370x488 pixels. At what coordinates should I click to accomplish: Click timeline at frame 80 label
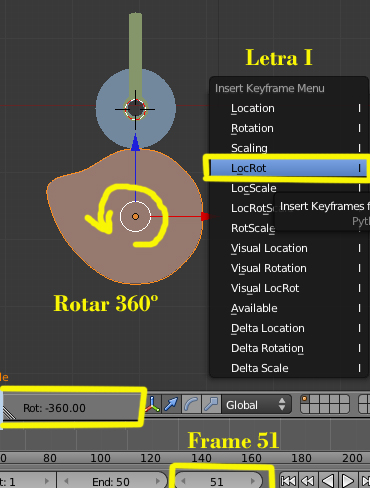50,458
